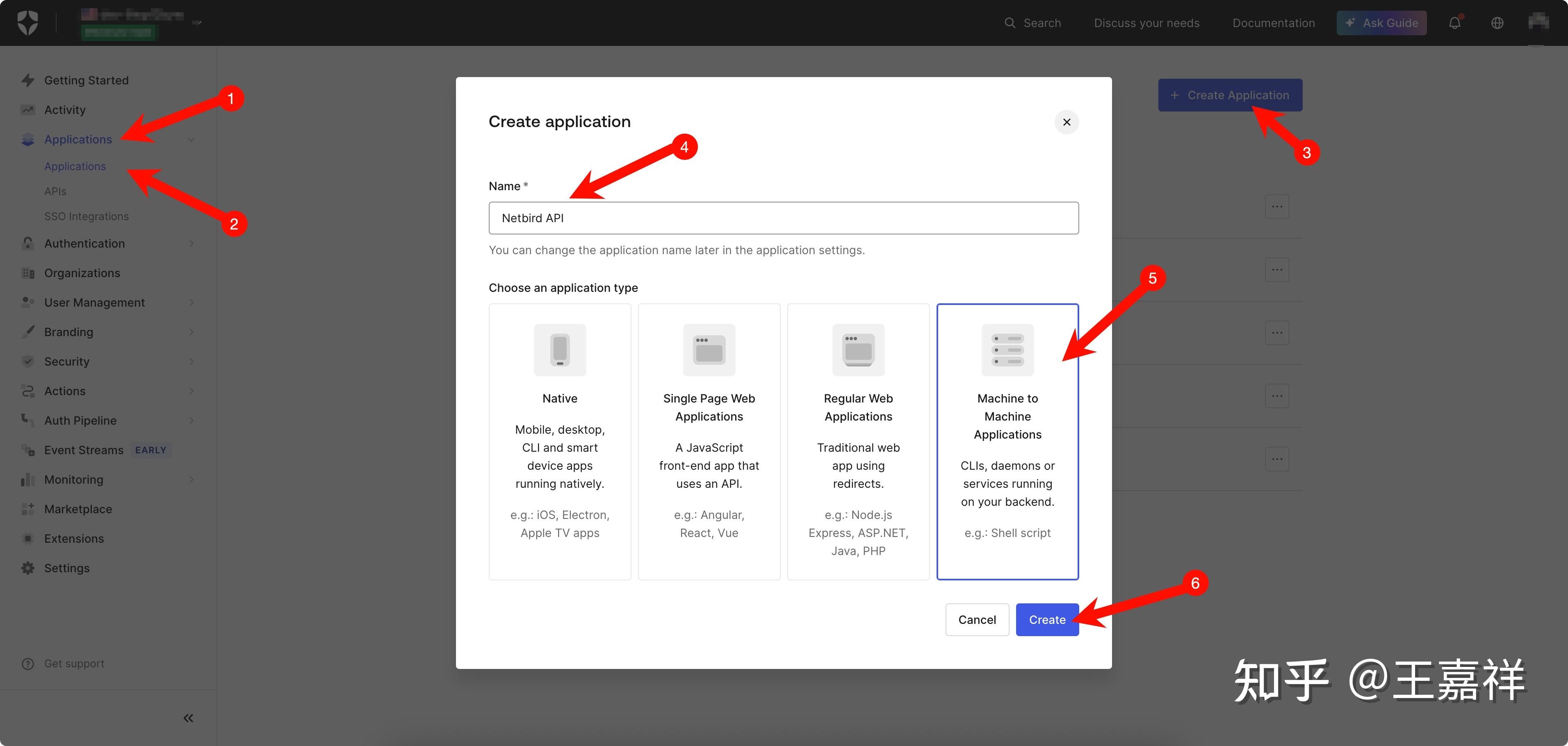Expand the User Management section
The height and width of the screenshot is (746, 1568).
(x=94, y=302)
